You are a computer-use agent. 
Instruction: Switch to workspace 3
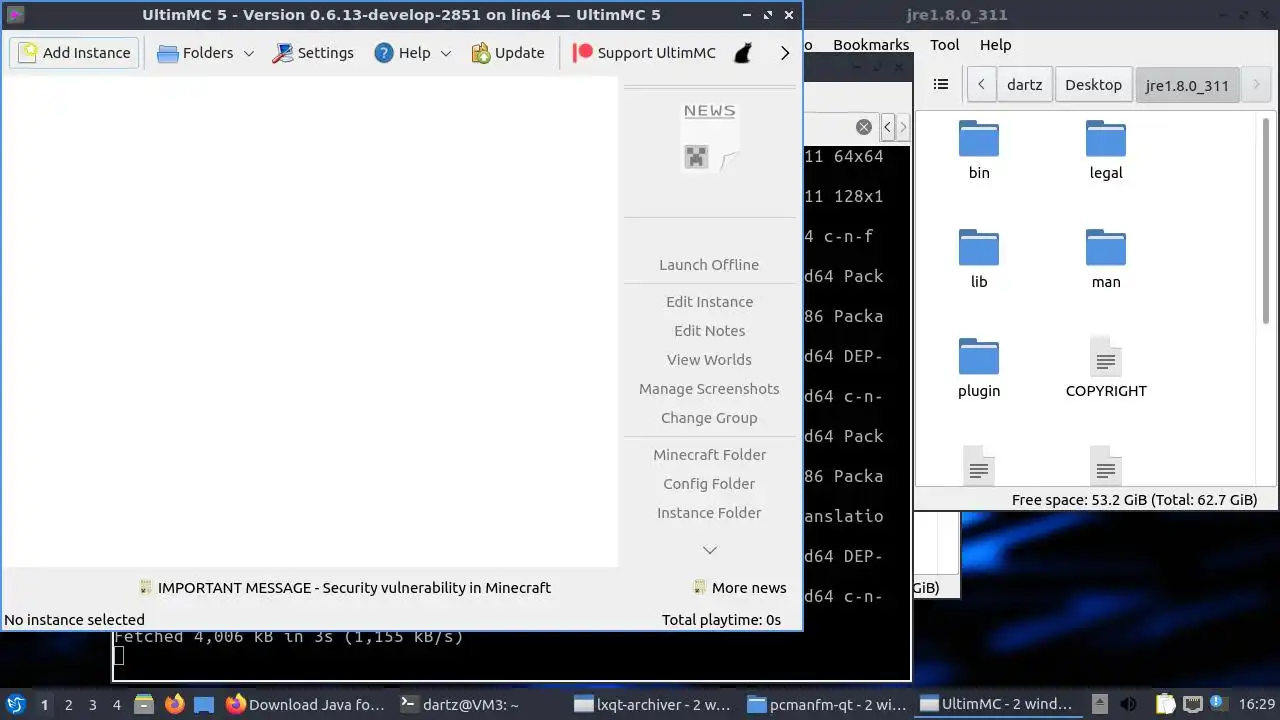click(x=92, y=705)
